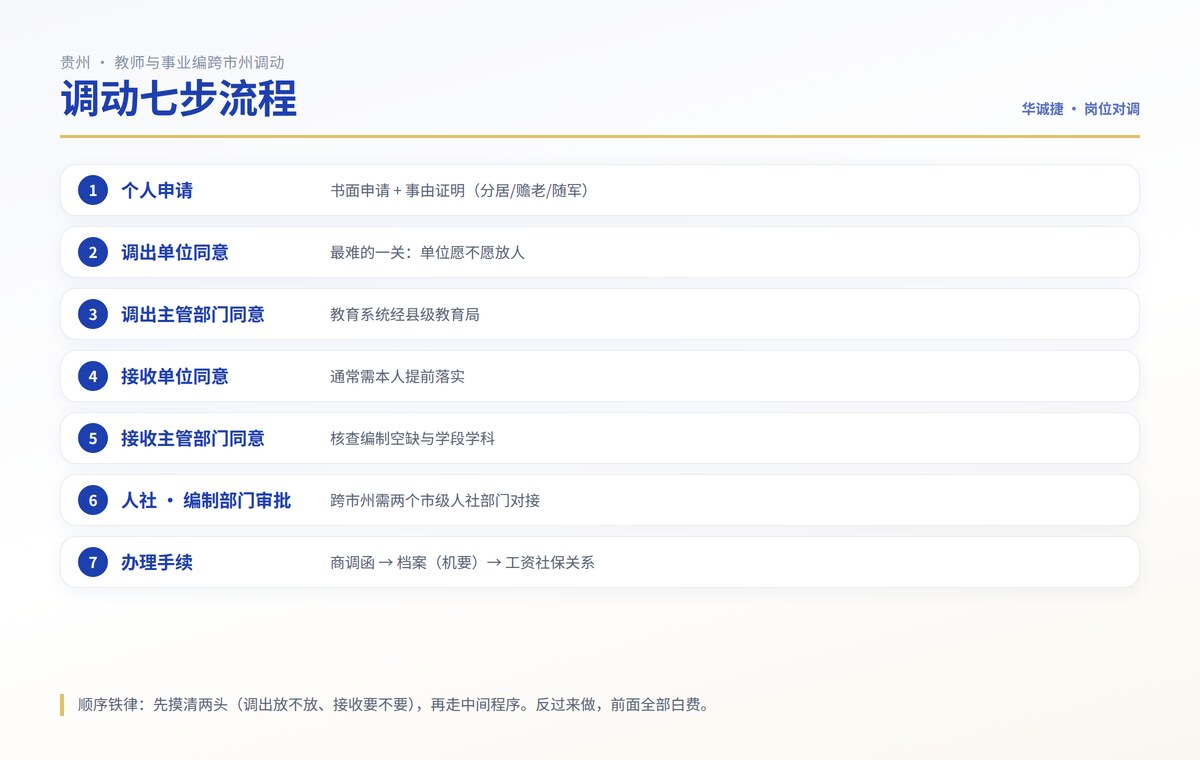The height and width of the screenshot is (760, 1200).
Task: Click the step 5 number badge
Action: (93, 438)
